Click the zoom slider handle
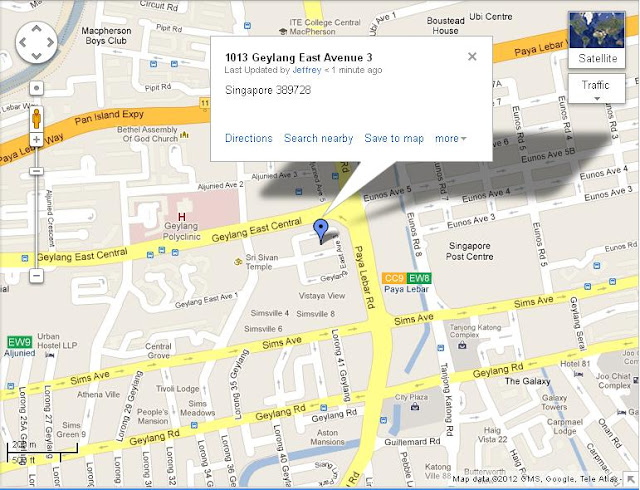The width and height of the screenshot is (640, 490). coord(36,171)
